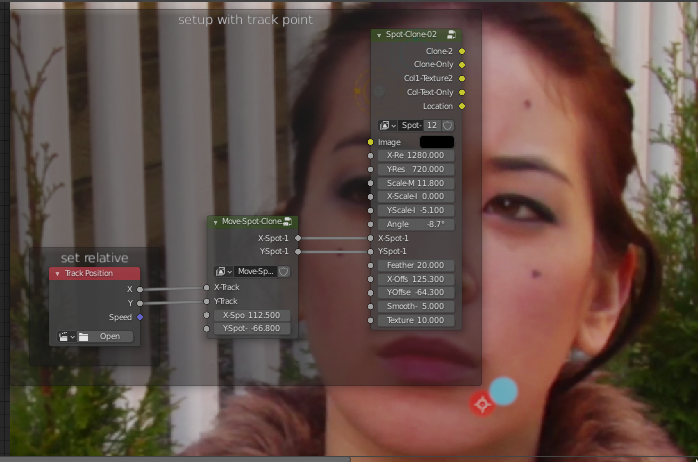Click the YSpot- input socket on Move-Spot-Clone
Screen dimensions: 698x462
(207, 329)
